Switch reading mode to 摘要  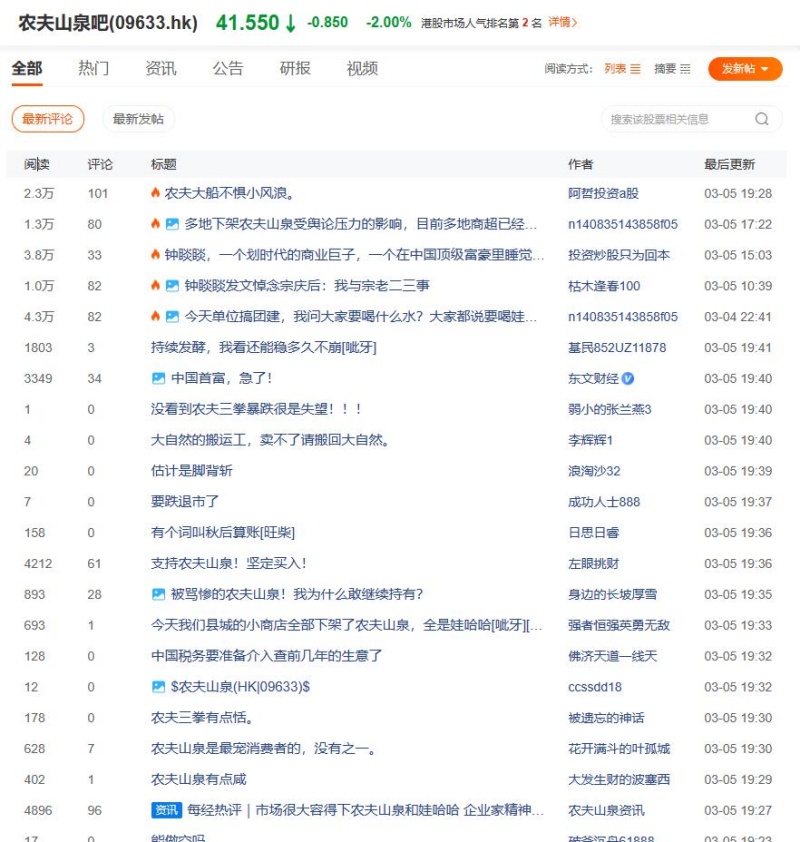tap(672, 69)
